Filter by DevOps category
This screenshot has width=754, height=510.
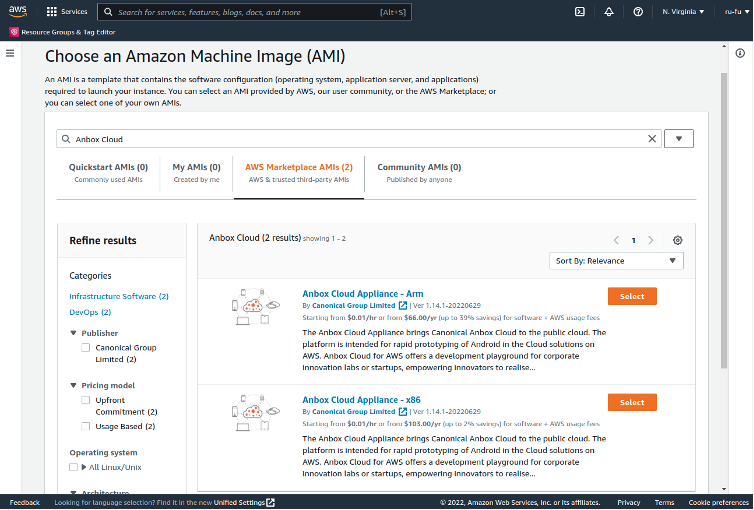tap(90, 312)
